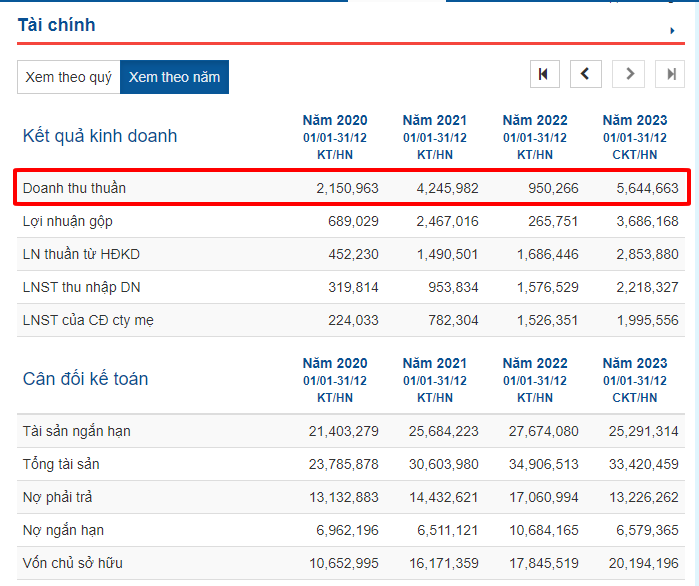Select the Xem theo năm tab
699x586 pixels.
pyautogui.click(x=174, y=77)
